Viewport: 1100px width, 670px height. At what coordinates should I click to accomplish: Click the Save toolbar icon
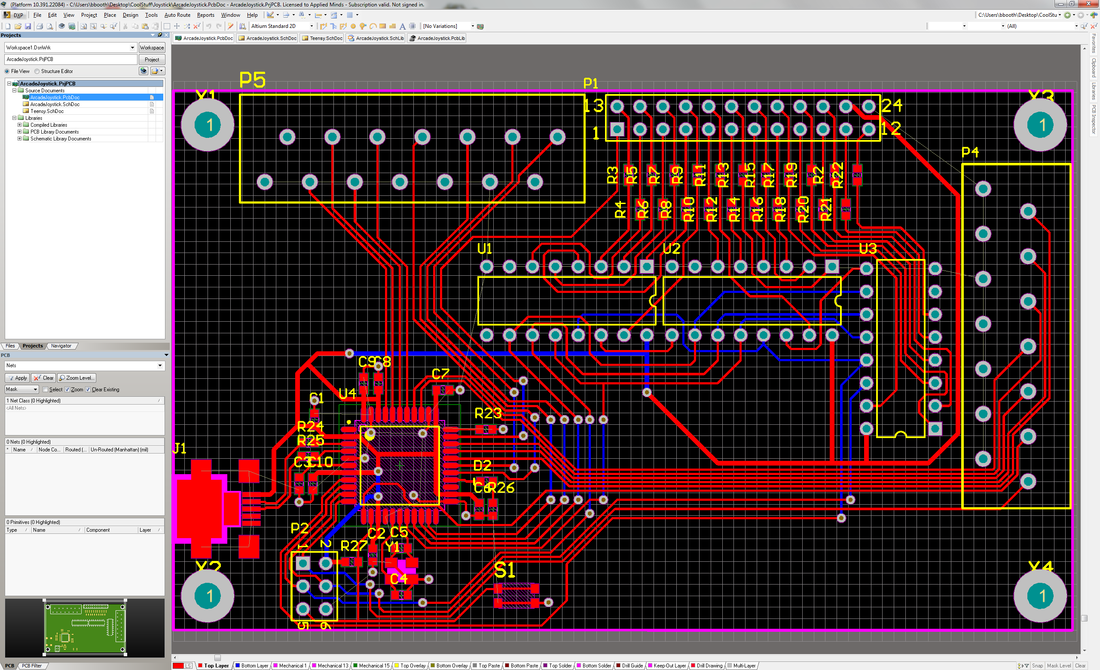[27, 26]
